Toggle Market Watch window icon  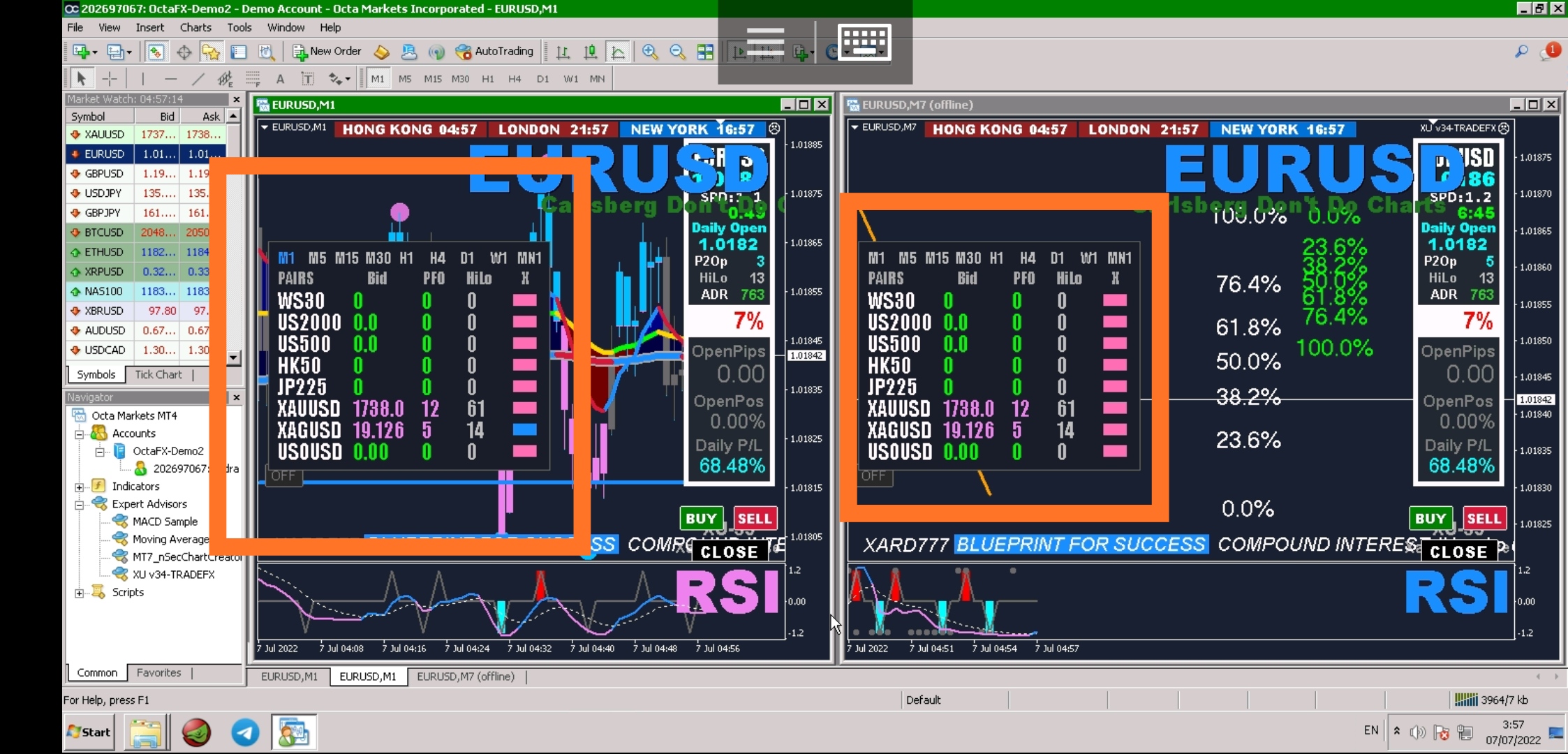point(156,52)
